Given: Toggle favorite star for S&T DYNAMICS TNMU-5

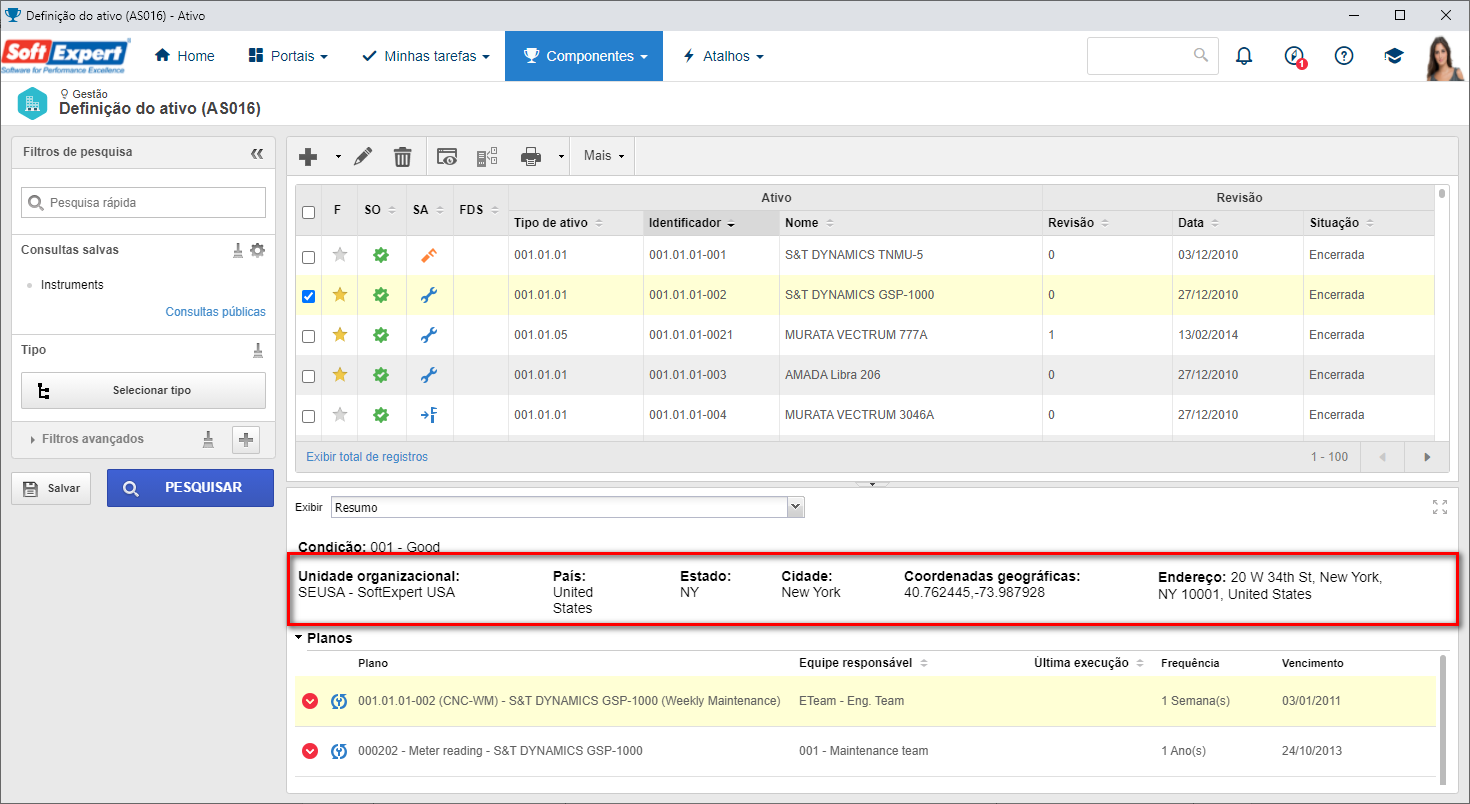Looking at the screenshot, I should click(340, 255).
